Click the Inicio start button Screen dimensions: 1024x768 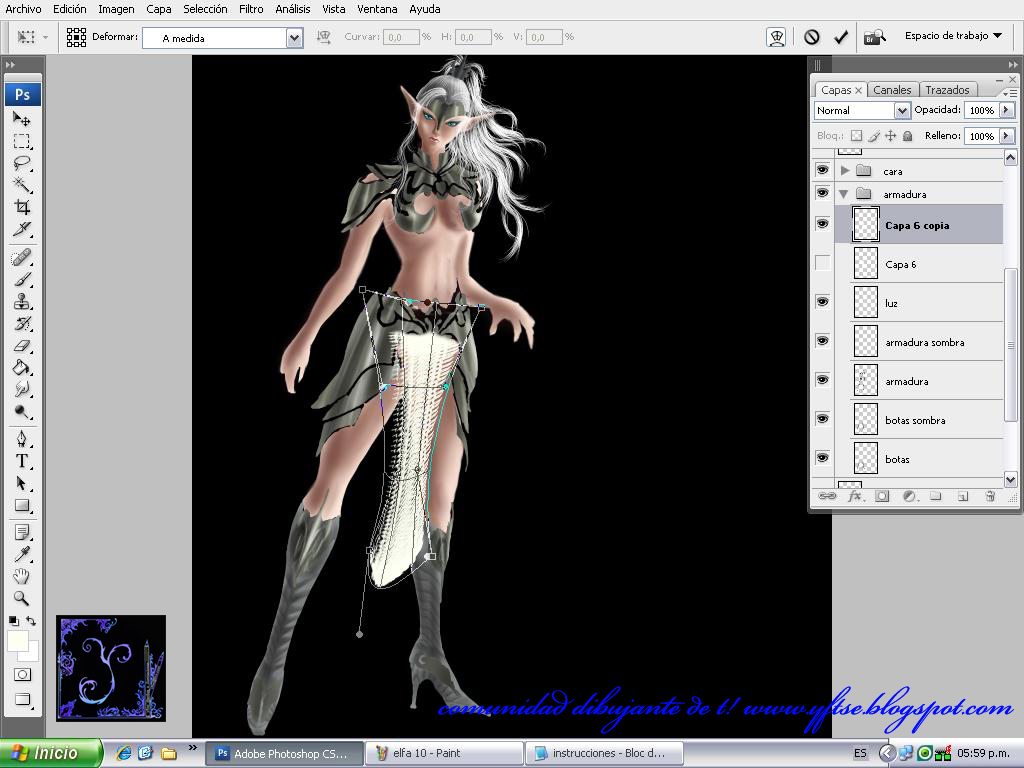click(x=52, y=753)
